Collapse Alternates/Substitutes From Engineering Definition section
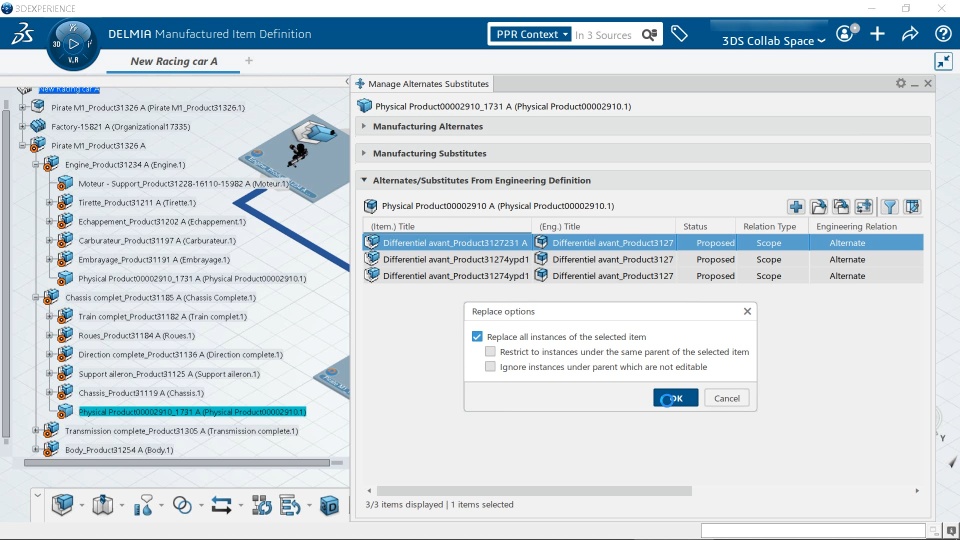 [x=364, y=180]
